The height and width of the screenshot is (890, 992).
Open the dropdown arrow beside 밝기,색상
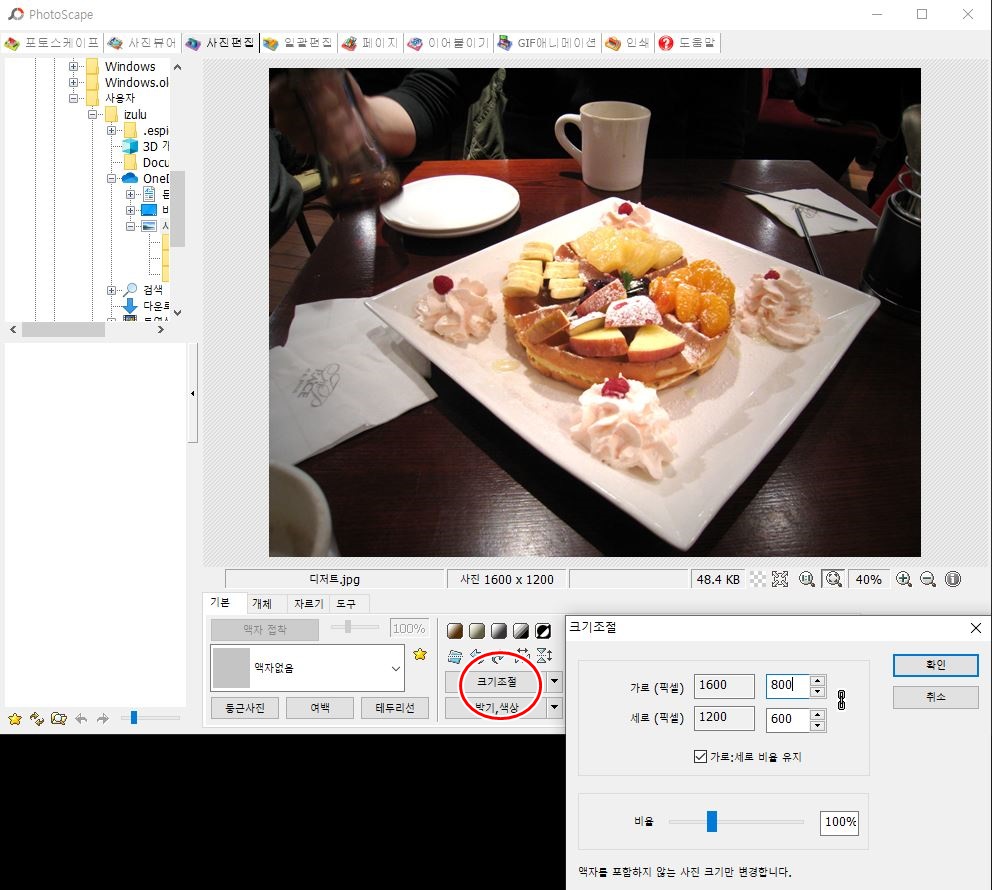point(554,707)
